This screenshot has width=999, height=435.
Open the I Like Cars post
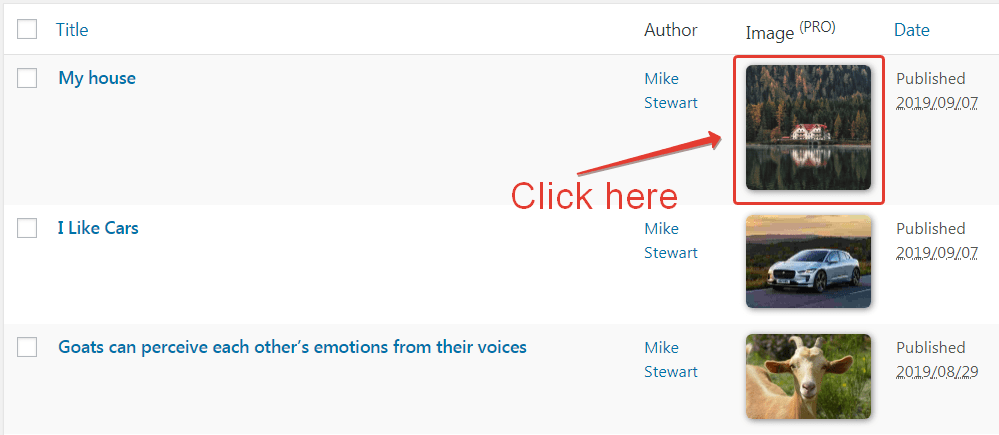(98, 228)
